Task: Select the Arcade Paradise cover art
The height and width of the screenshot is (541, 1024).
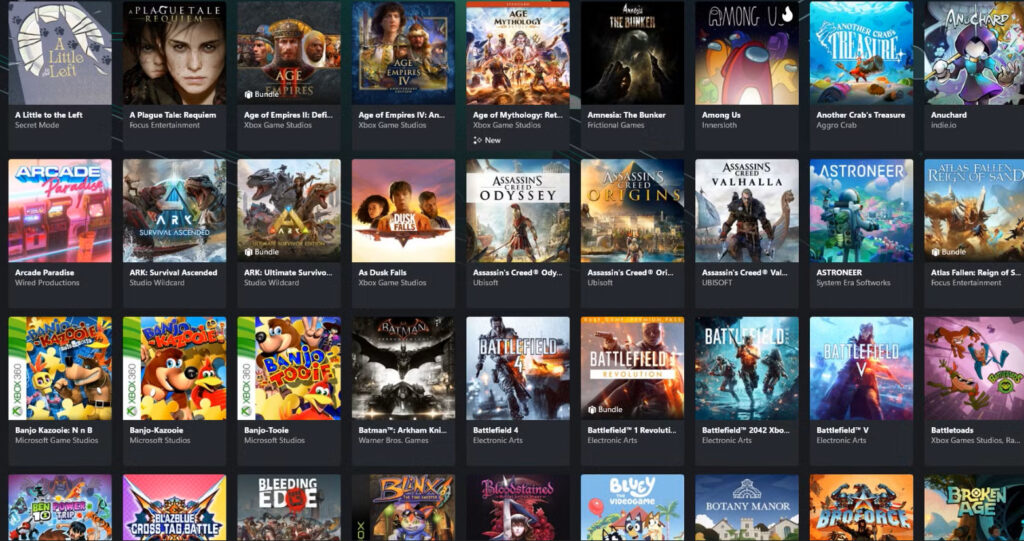Action: point(60,210)
